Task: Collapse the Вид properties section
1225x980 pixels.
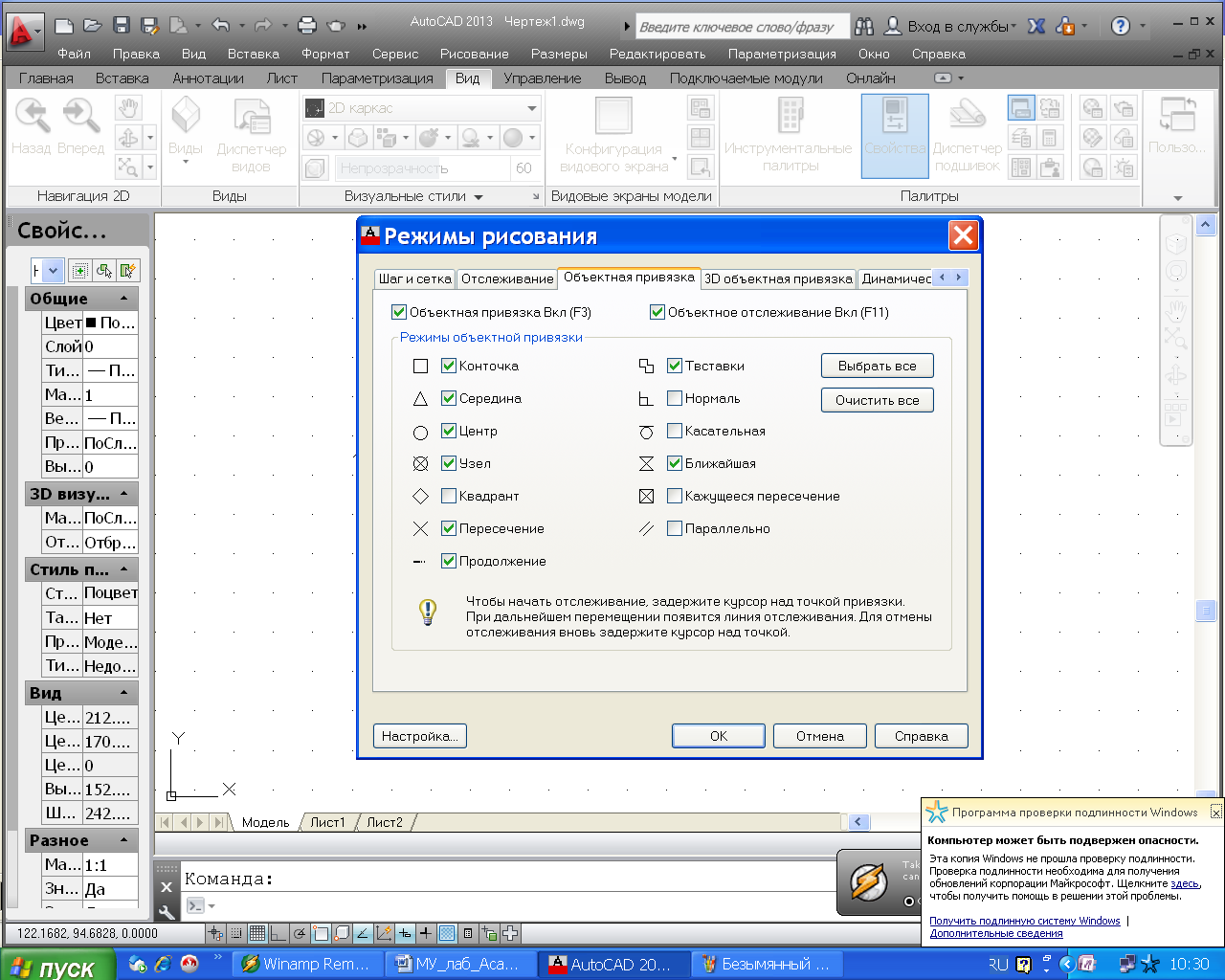Action: point(123,693)
